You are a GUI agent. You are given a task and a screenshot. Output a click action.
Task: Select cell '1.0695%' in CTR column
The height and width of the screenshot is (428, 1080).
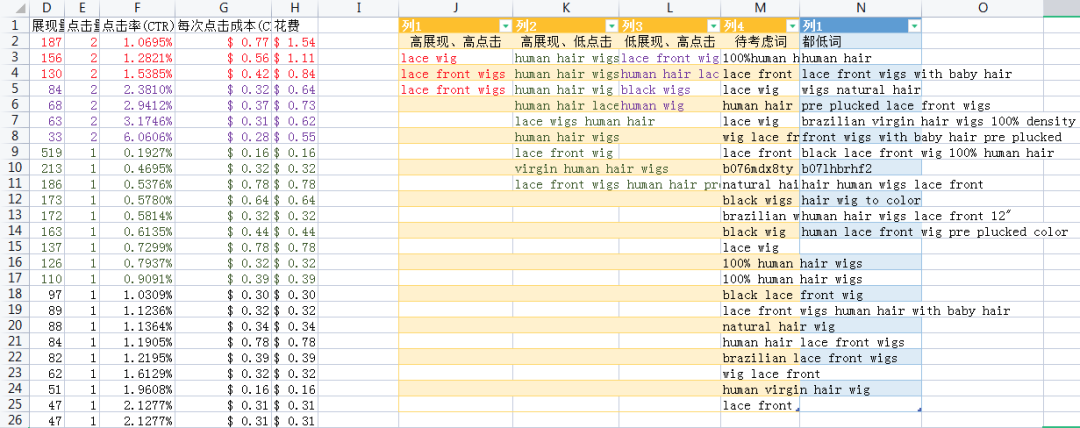click(x=138, y=42)
